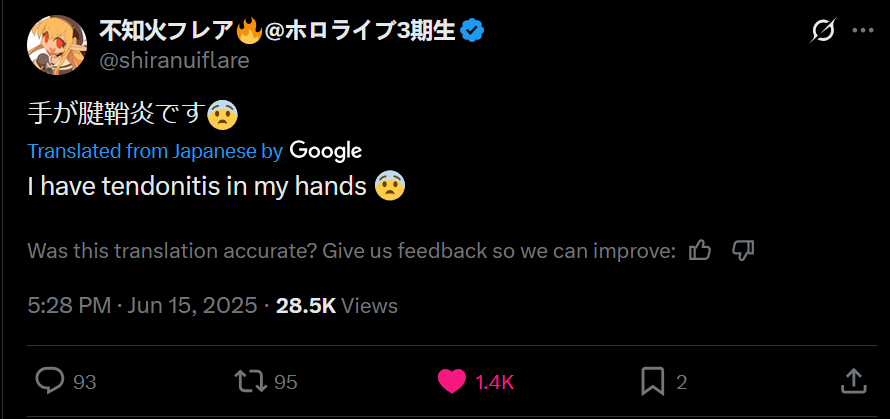Open Grok explain icon at top right

coord(822,31)
